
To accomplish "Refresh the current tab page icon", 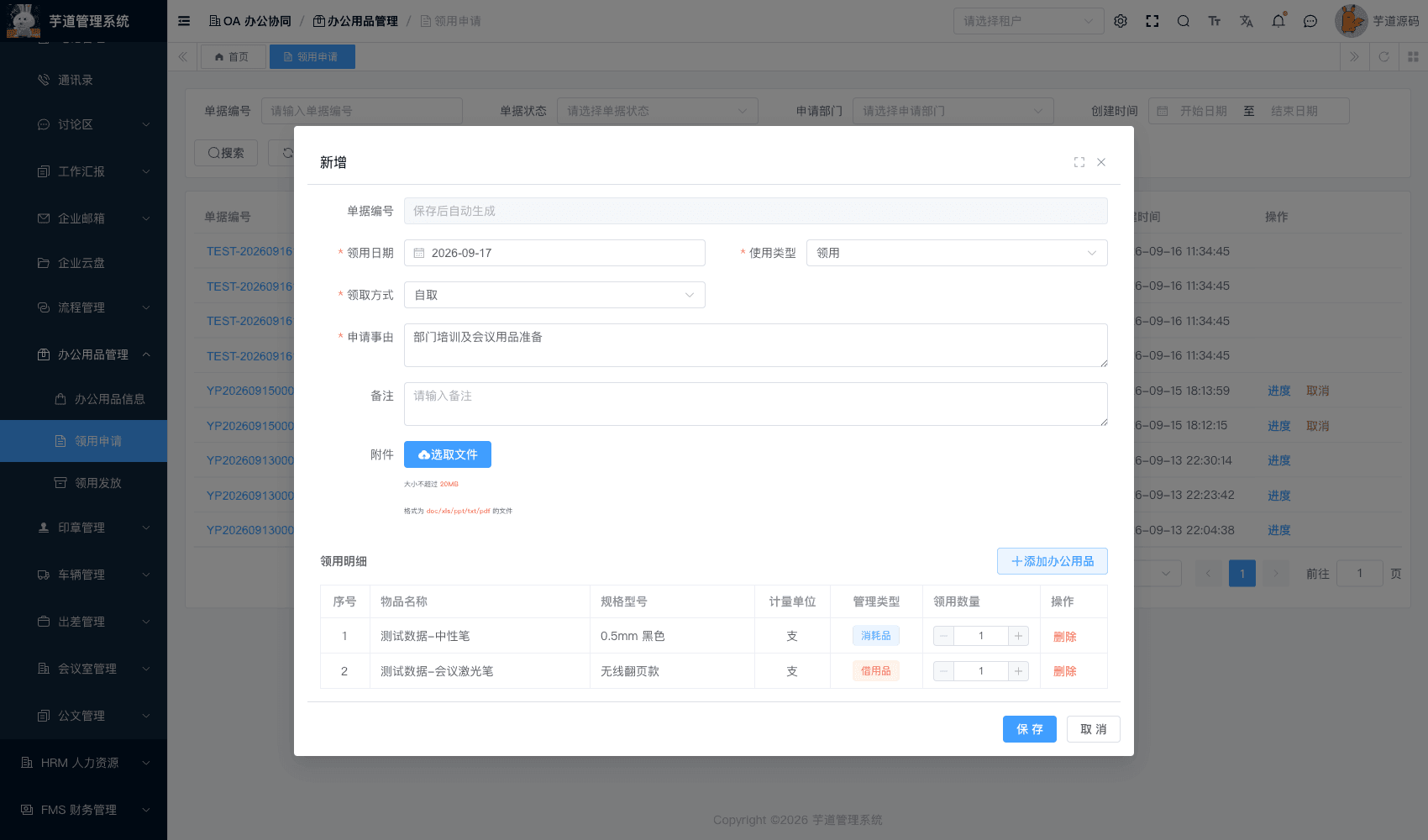I will (x=1383, y=57).
